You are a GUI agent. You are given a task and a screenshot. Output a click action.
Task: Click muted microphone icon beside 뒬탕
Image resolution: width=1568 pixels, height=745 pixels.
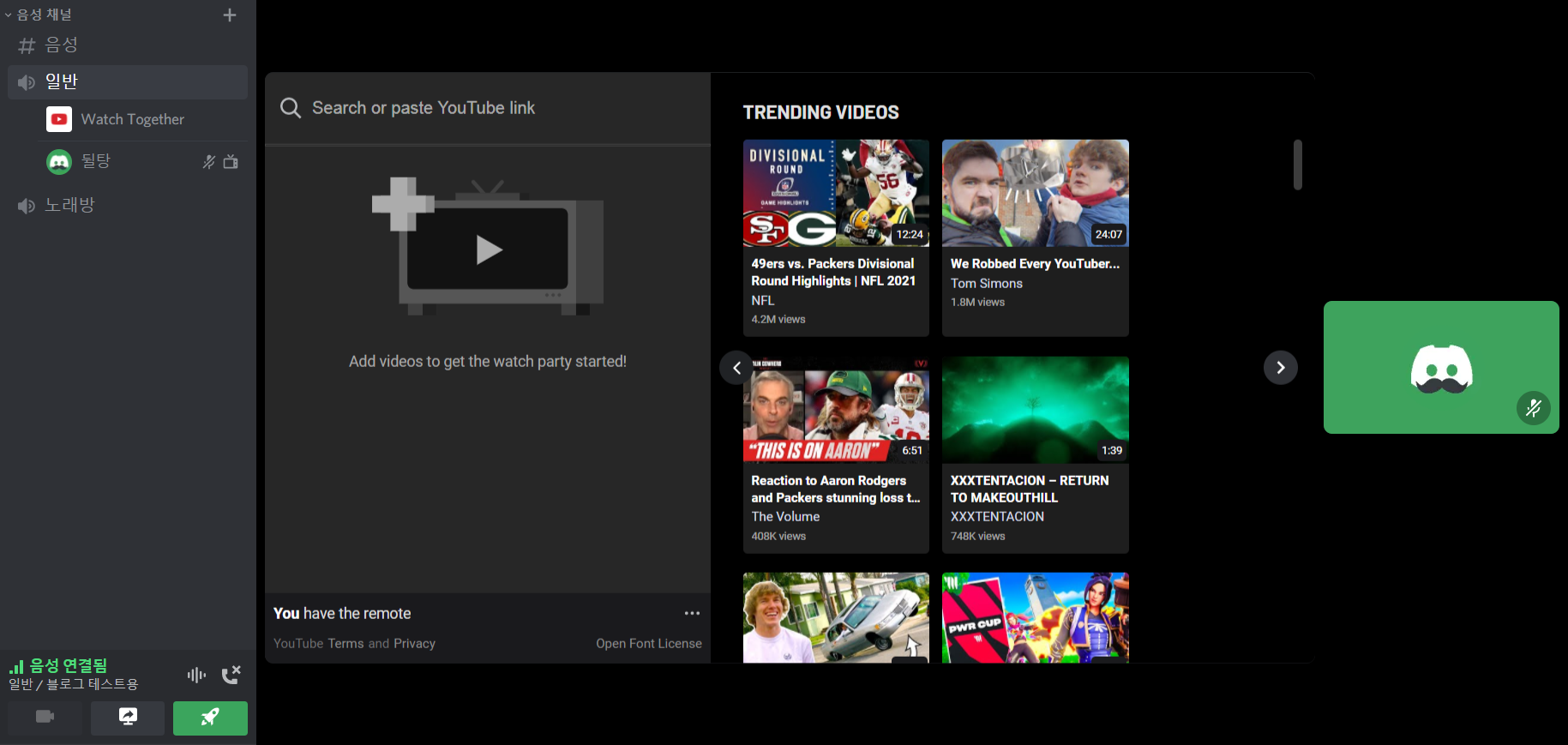point(208,161)
